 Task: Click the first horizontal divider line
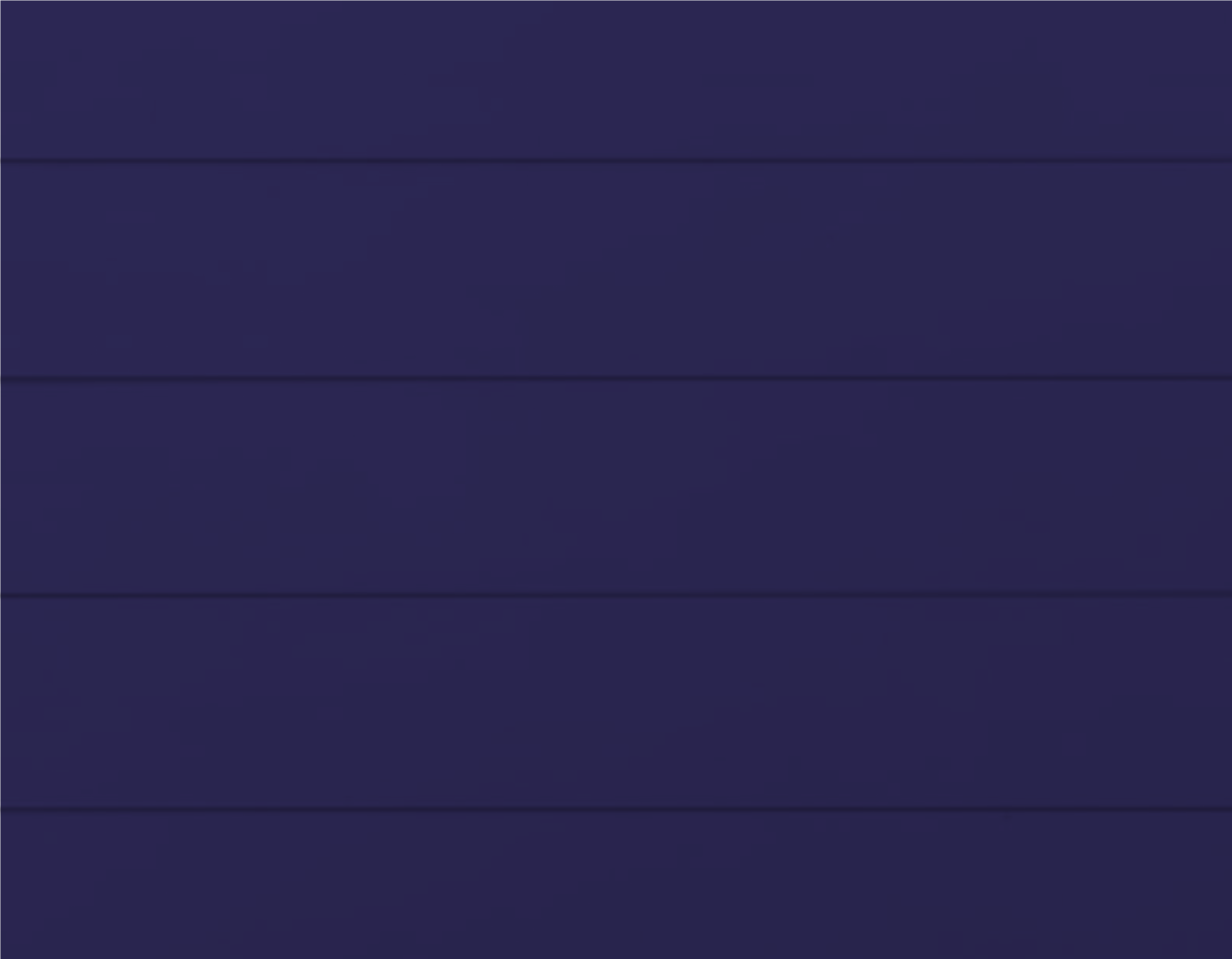(x=616, y=161)
